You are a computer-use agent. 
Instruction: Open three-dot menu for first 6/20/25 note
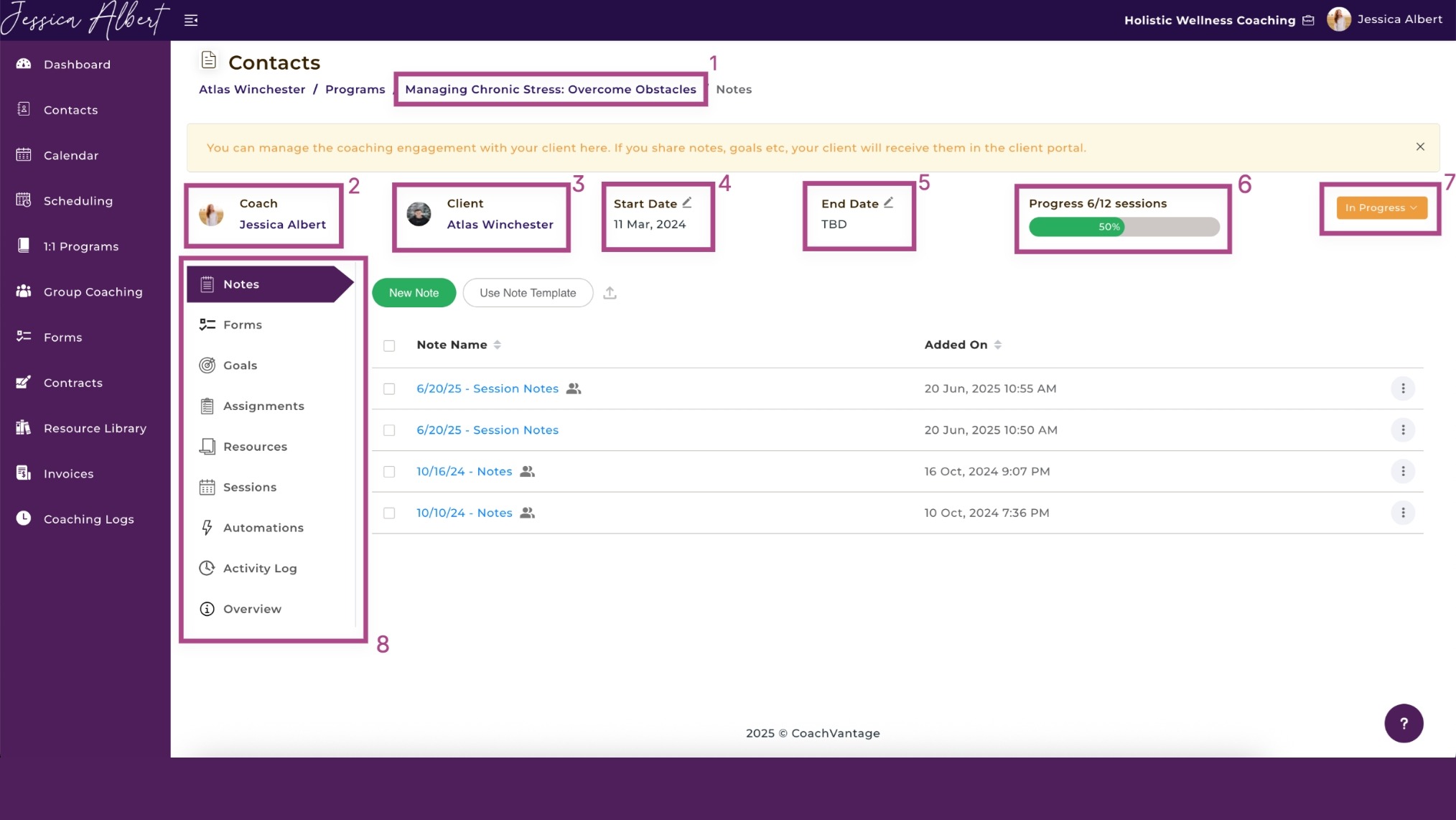pyautogui.click(x=1403, y=388)
